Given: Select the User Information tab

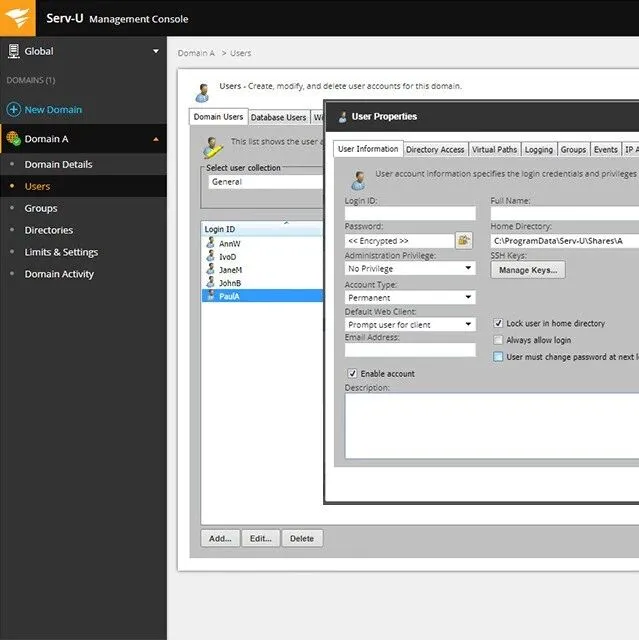Looking at the screenshot, I should [368, 149].
